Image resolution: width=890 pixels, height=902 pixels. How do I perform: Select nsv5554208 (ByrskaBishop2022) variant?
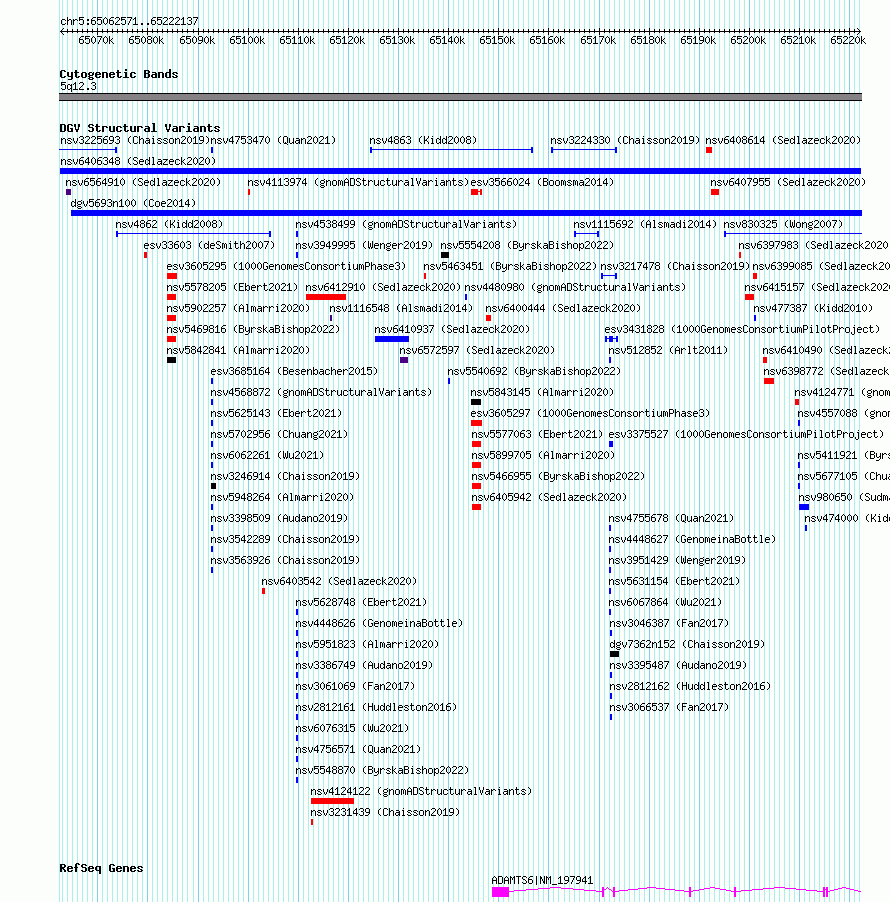coord(527,246)
